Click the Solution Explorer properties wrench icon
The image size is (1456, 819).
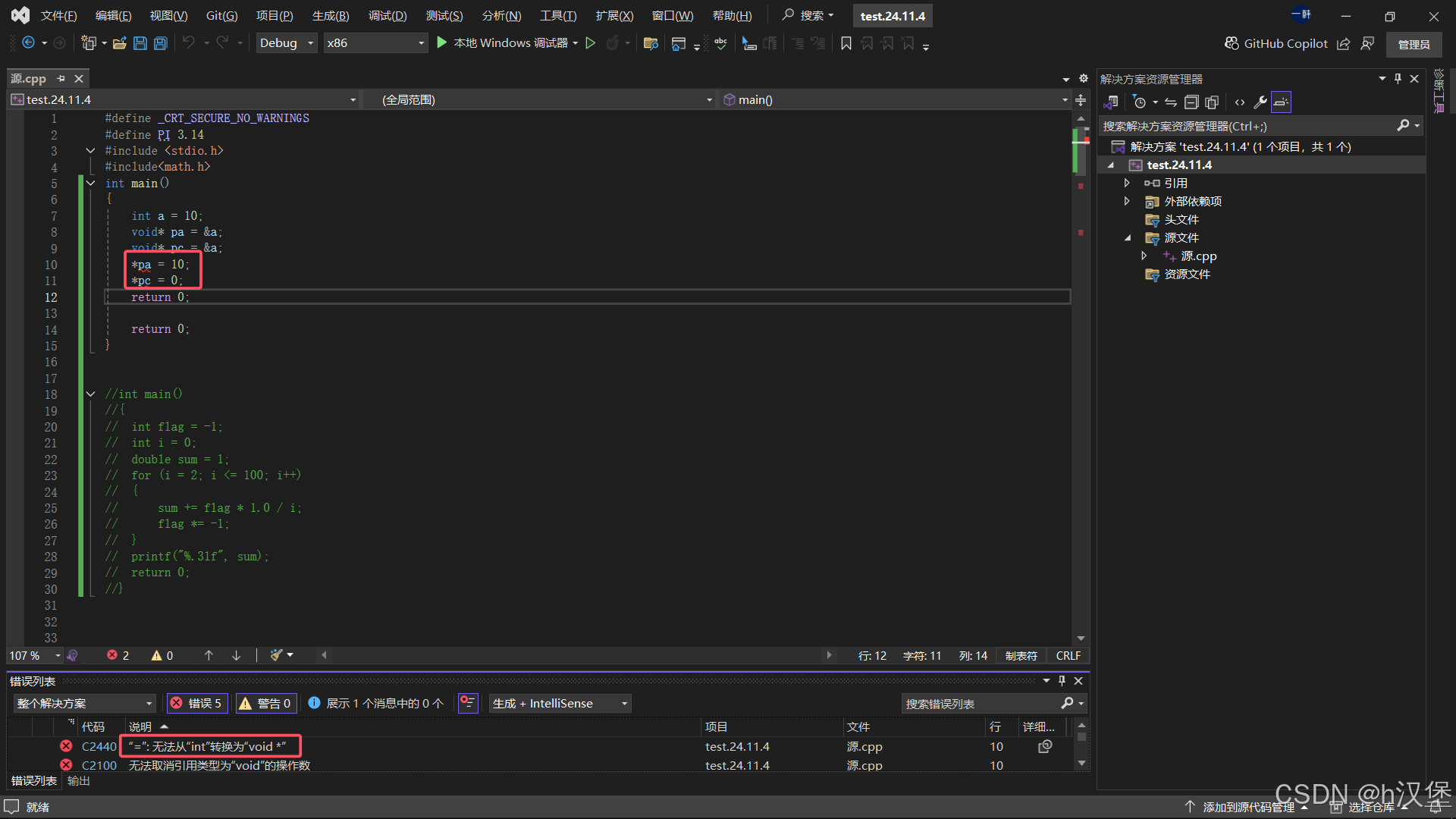1260,102
